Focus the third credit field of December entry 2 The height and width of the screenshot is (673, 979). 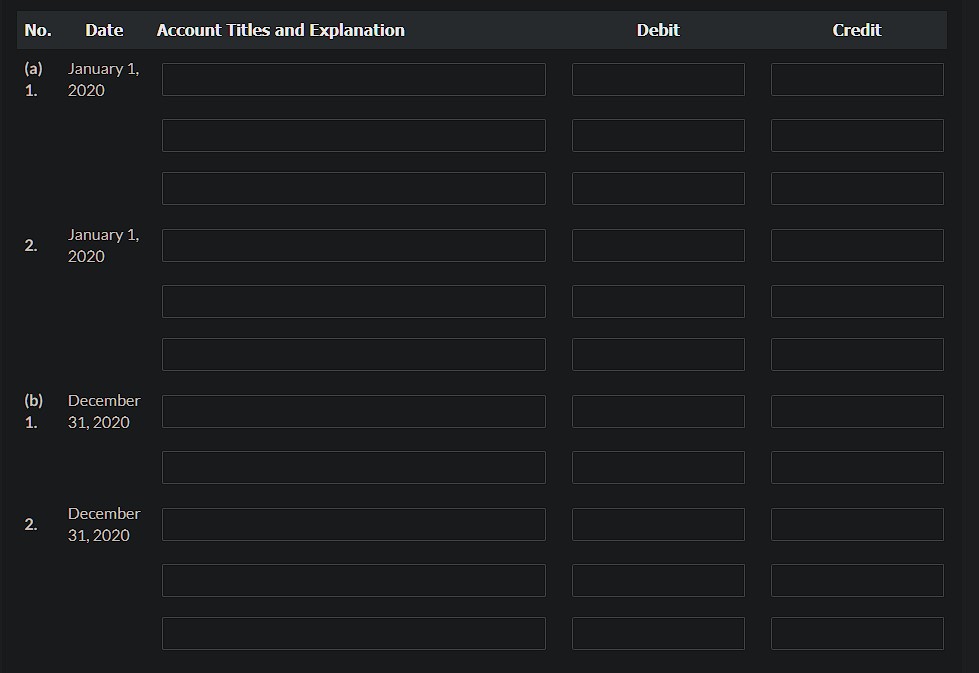click(857, 634)
